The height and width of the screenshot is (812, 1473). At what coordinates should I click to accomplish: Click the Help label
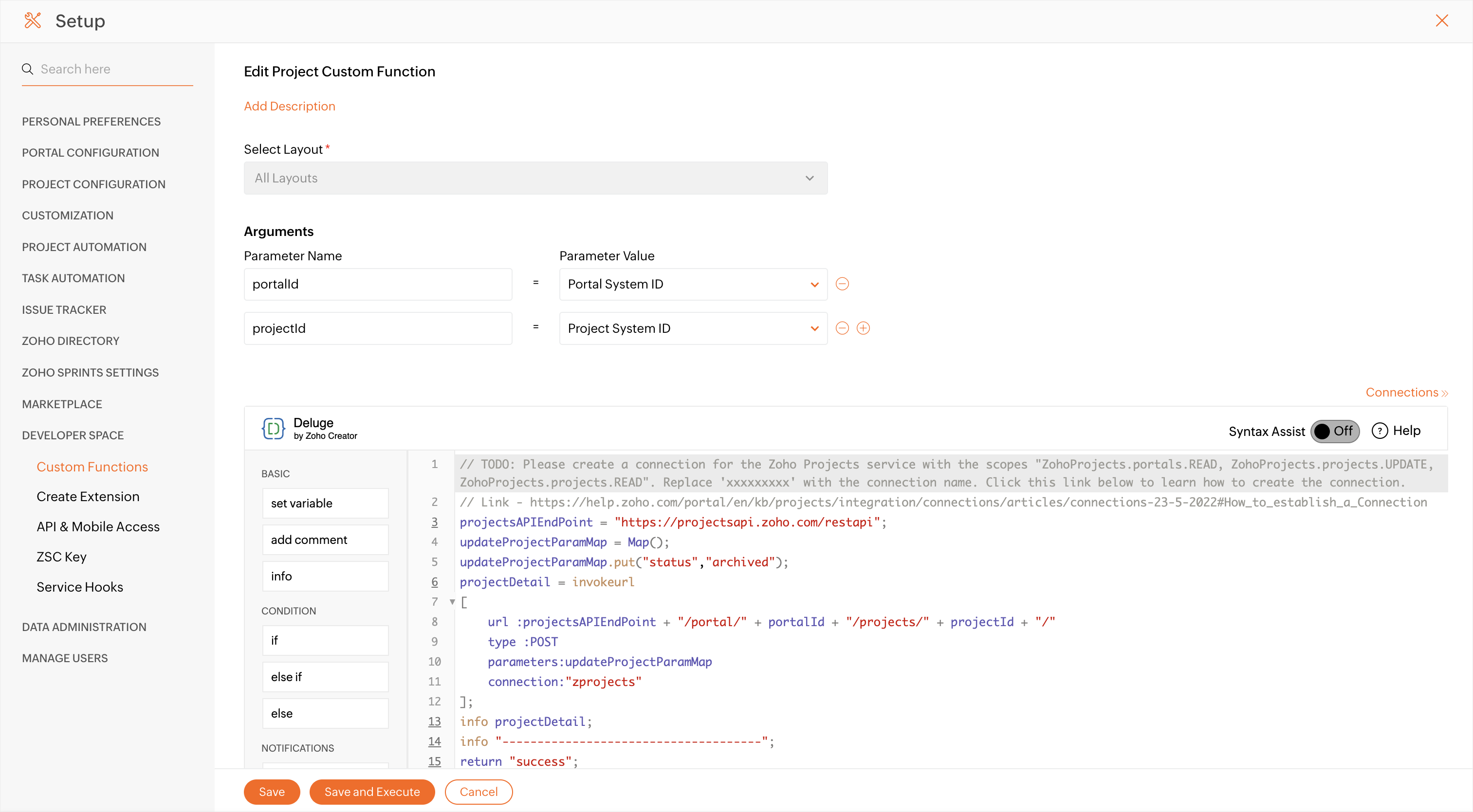[1407, 431]
